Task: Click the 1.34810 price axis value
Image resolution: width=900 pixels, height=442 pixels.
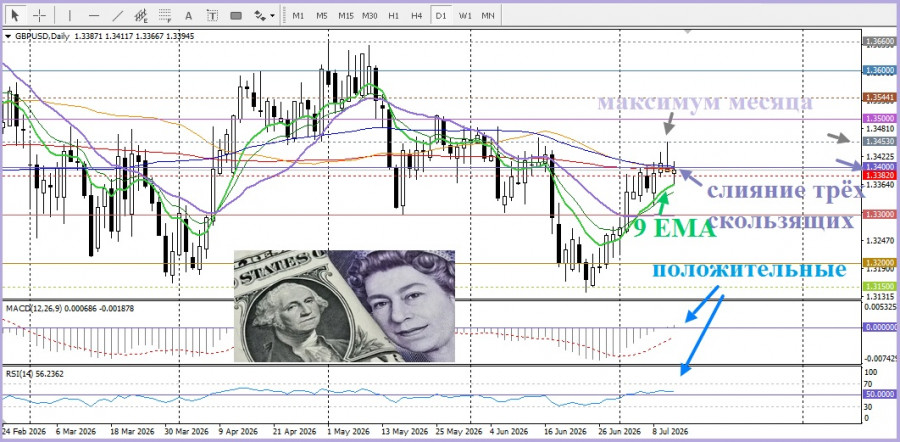Action: click(x=878, y=129)
